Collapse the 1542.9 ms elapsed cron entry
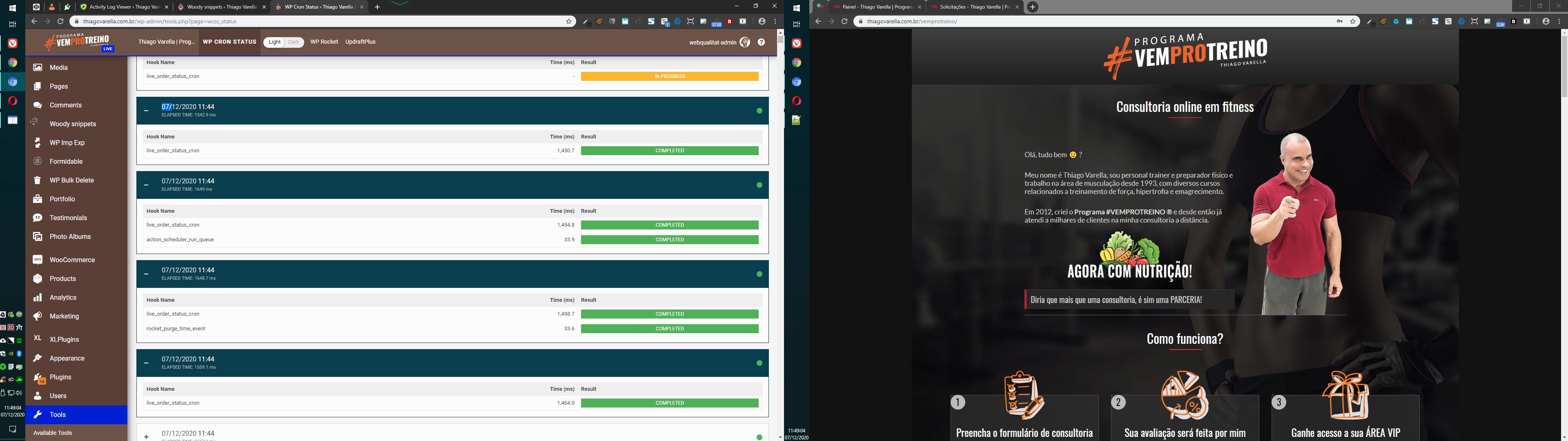 pos(146,111)
